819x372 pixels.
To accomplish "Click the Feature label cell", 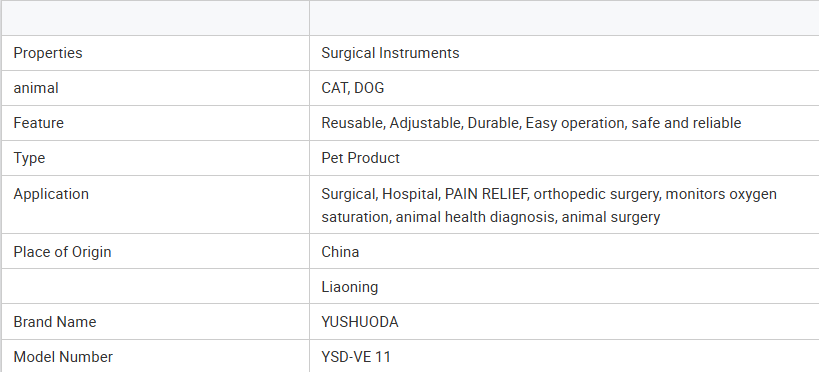I will tap(155, 123).
